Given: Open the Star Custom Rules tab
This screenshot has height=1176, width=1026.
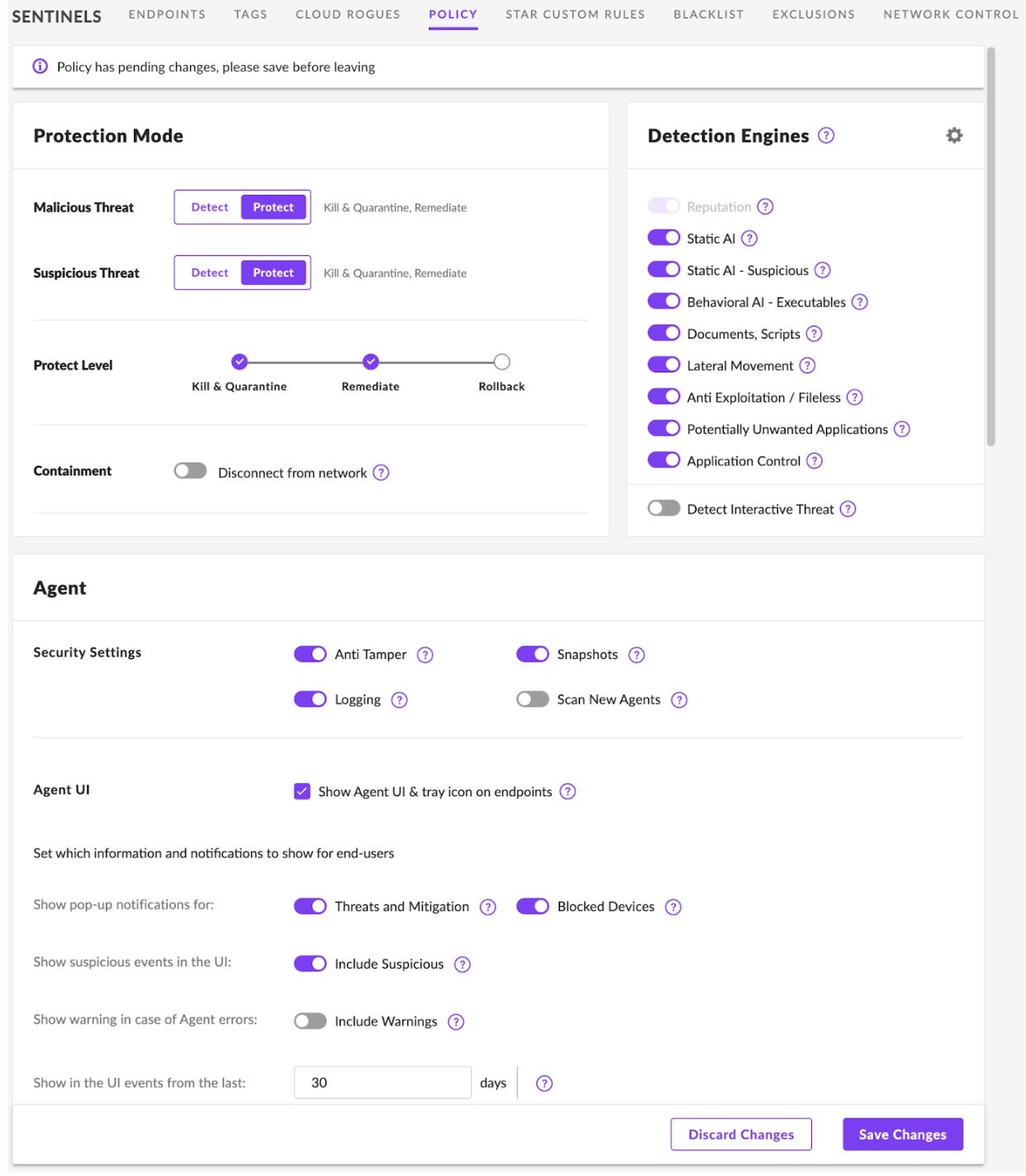Looking at the screenshot, I should click(575, 15).
